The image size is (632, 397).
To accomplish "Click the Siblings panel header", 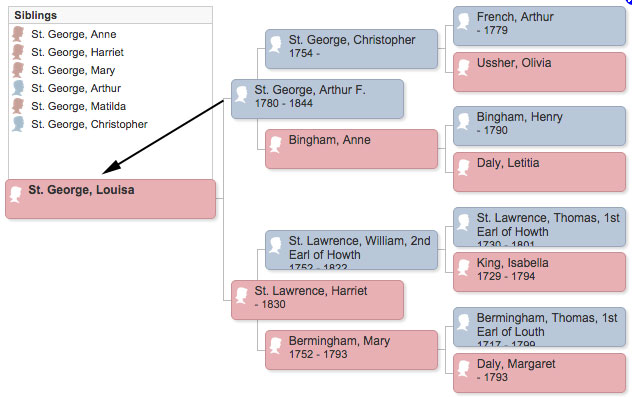I will (110, 15).
